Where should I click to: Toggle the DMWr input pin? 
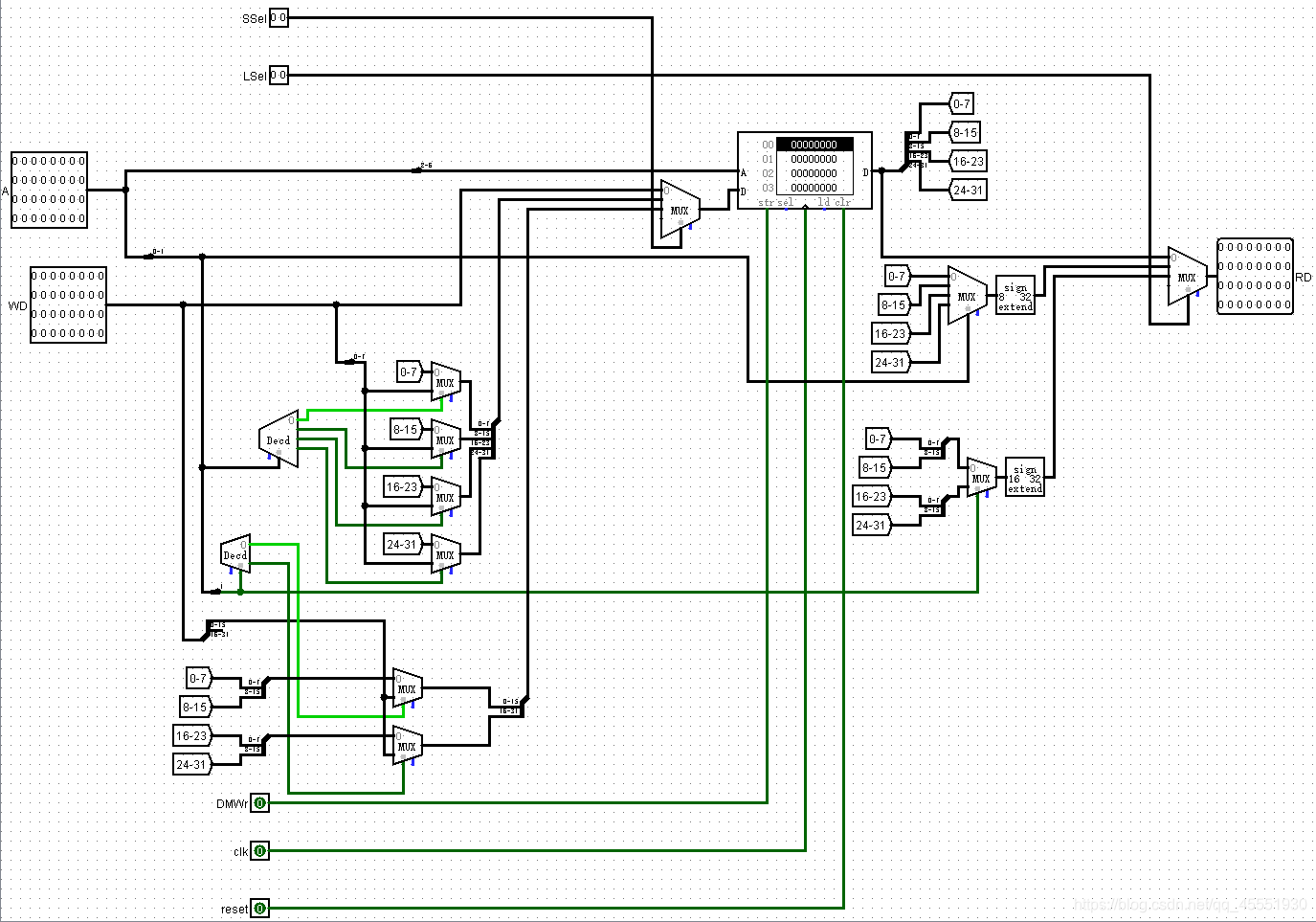click(259, 803)
